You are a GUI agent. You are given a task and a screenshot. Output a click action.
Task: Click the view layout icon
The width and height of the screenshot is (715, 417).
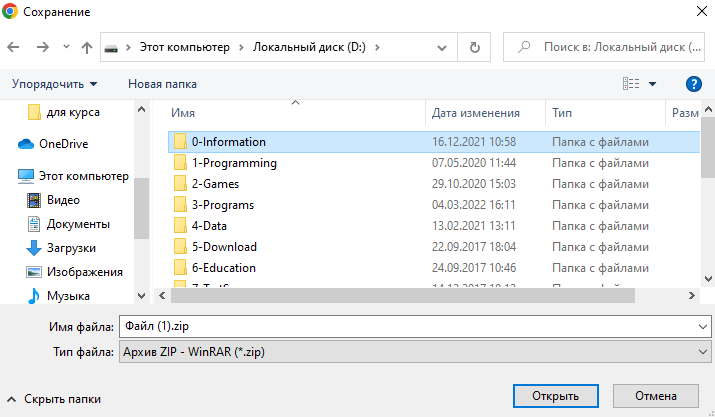[630, 84]
